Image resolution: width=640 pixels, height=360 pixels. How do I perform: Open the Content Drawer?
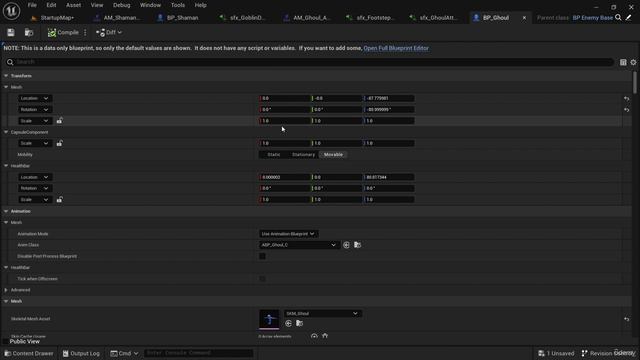pos(29,353)
